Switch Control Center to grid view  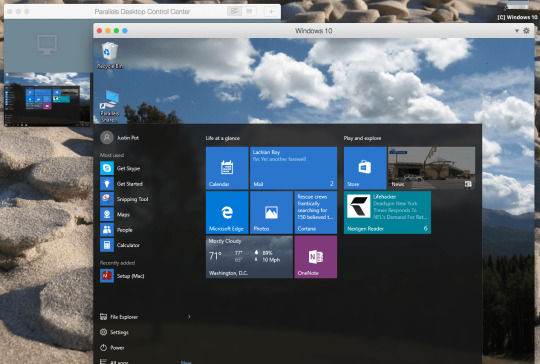tap(235, 11)
